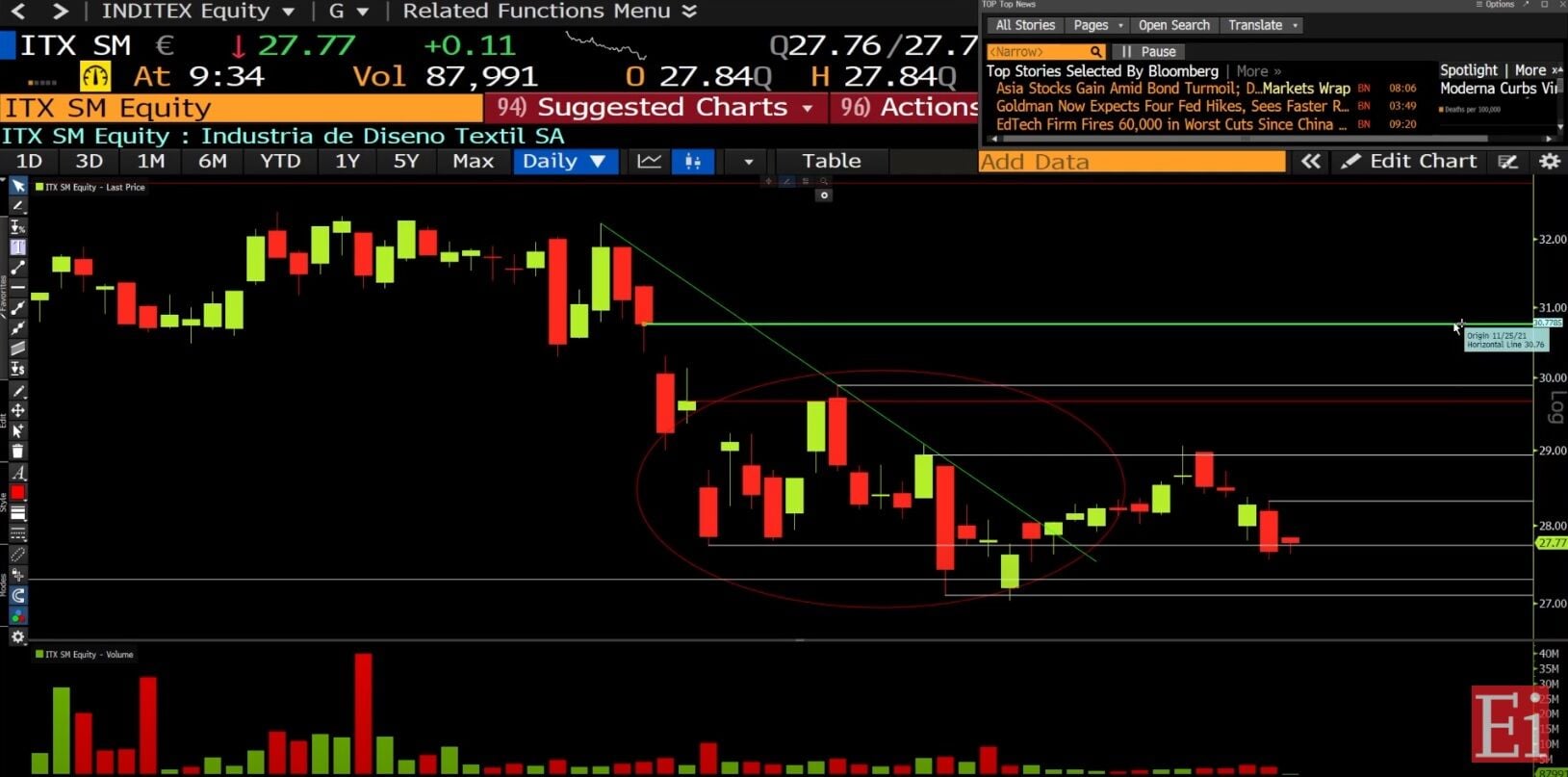Viewport: 1568px width, 777px height.
Task: Go back with the left navigation arrow
Action: tap(18, 12)
